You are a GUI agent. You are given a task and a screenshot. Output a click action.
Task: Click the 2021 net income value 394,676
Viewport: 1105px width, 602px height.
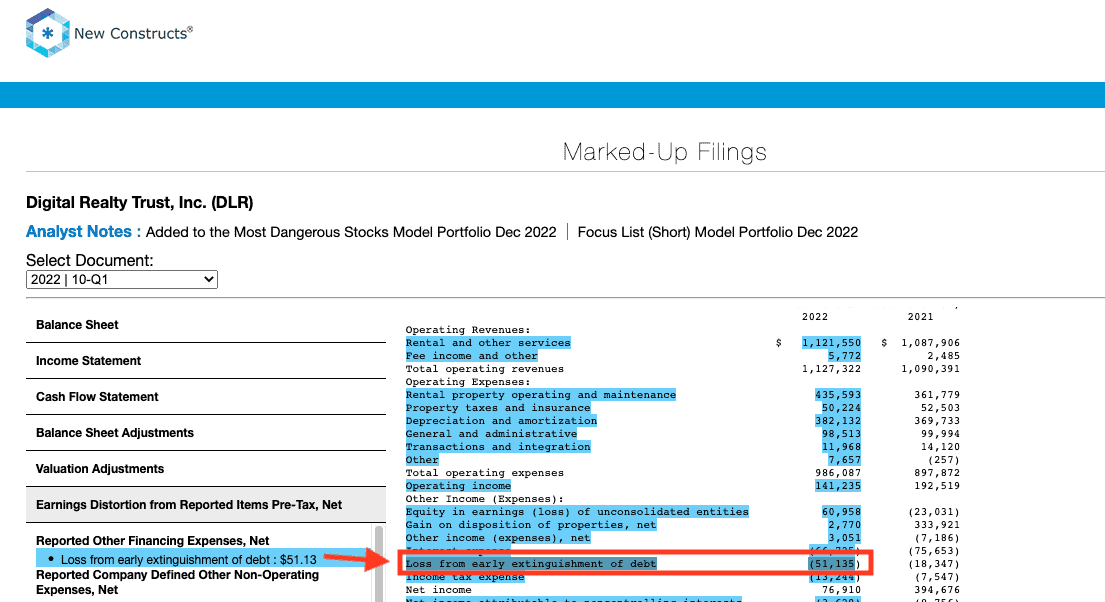pyautogui.click(x=937, y=590)
